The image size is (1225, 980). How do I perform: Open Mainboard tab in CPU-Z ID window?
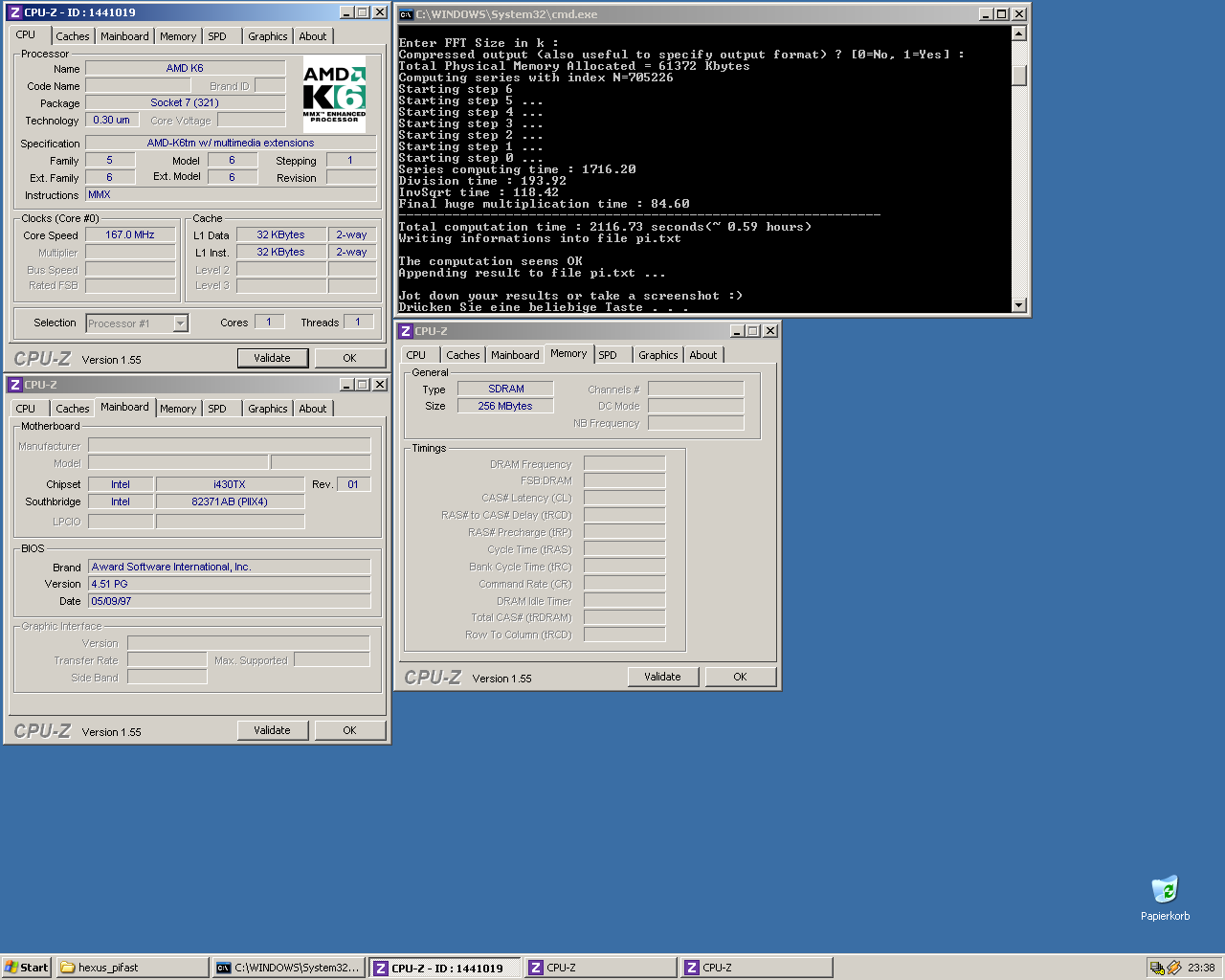tap(124, 36)
